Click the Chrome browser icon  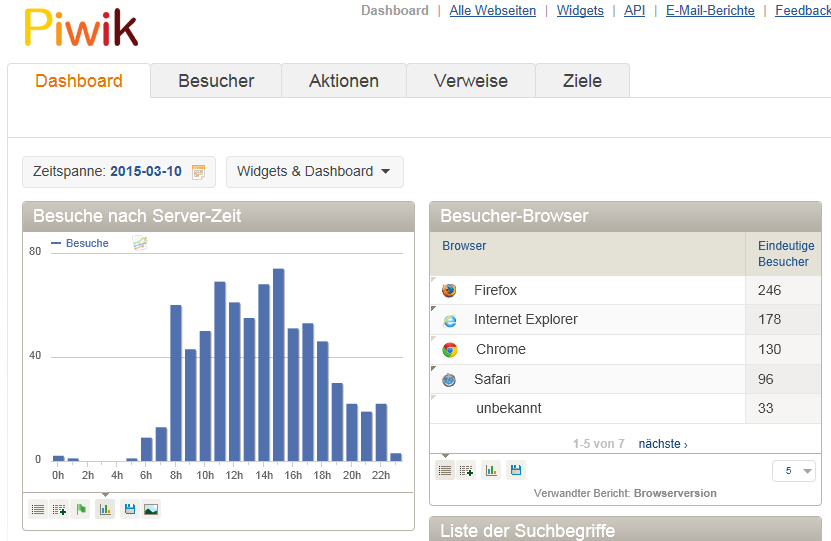coord(450,350)
